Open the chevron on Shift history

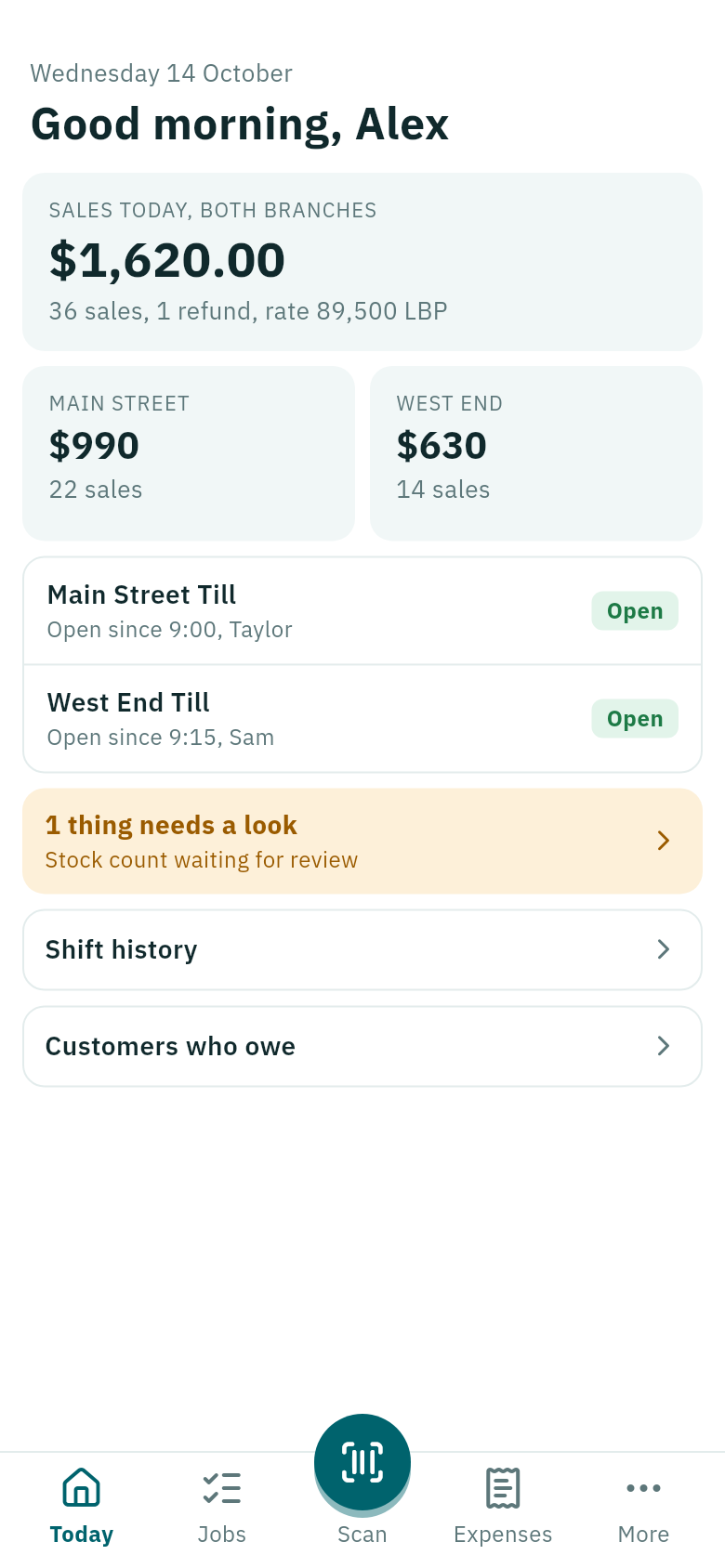(x=664, y=949)
